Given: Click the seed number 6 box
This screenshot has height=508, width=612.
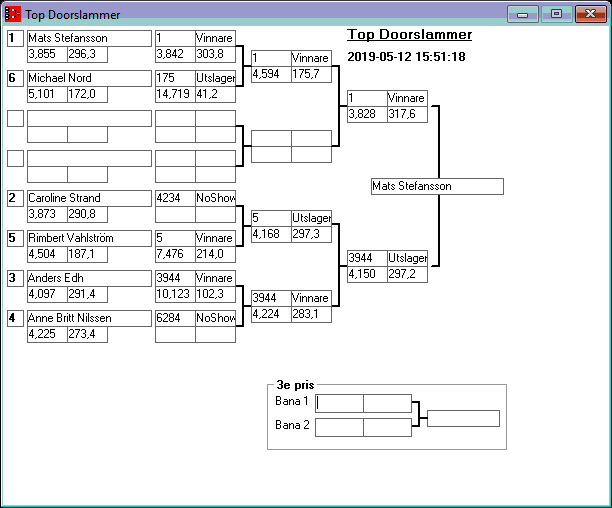Looking at the screenshot, I should tap(15, 78).
